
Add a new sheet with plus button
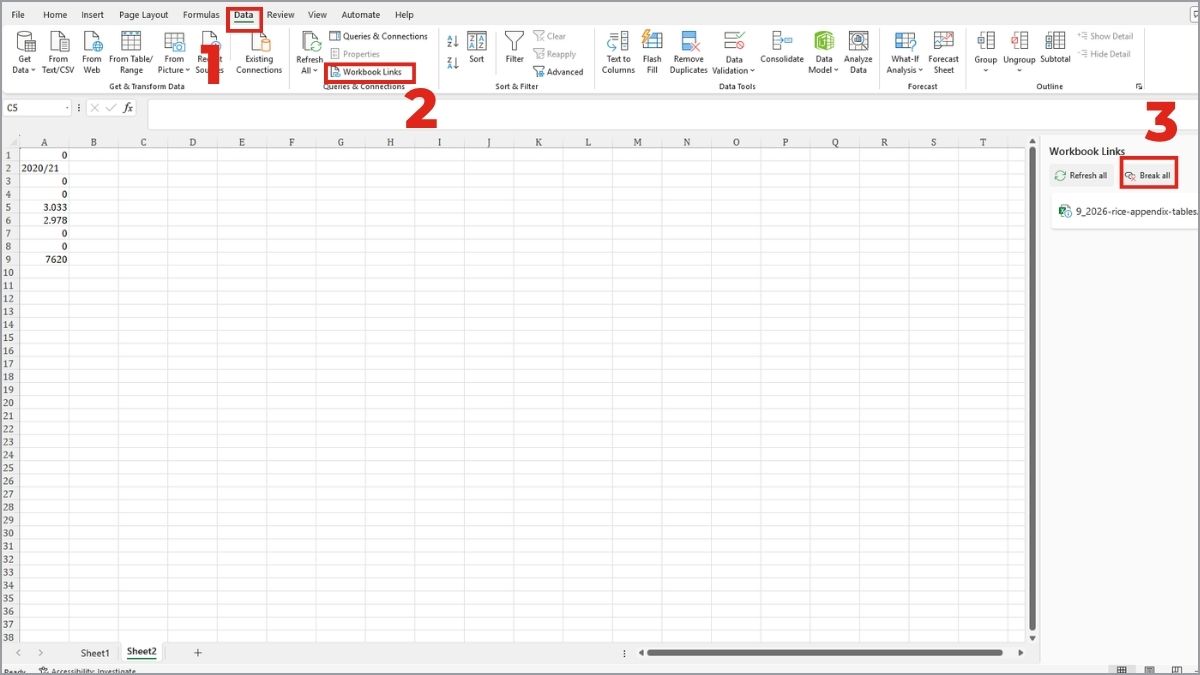[x=198, y=653]
